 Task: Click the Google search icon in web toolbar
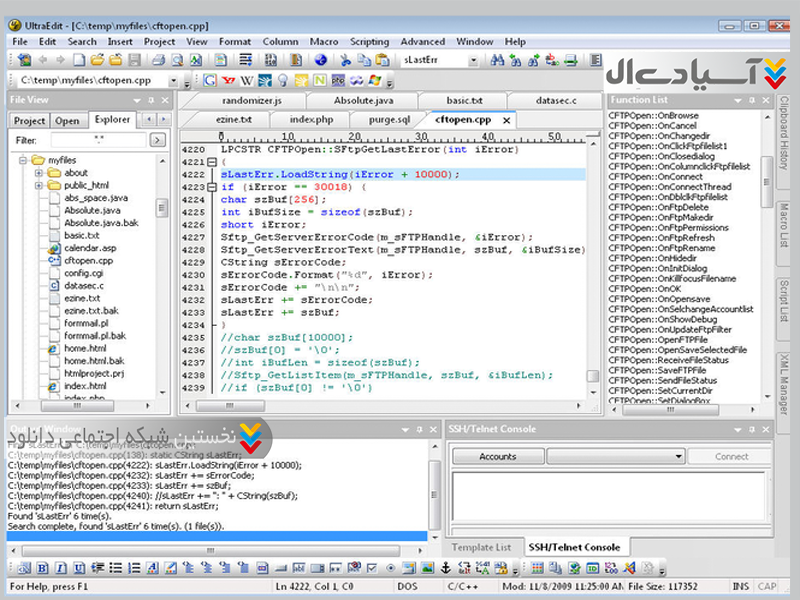coord(211,80)
